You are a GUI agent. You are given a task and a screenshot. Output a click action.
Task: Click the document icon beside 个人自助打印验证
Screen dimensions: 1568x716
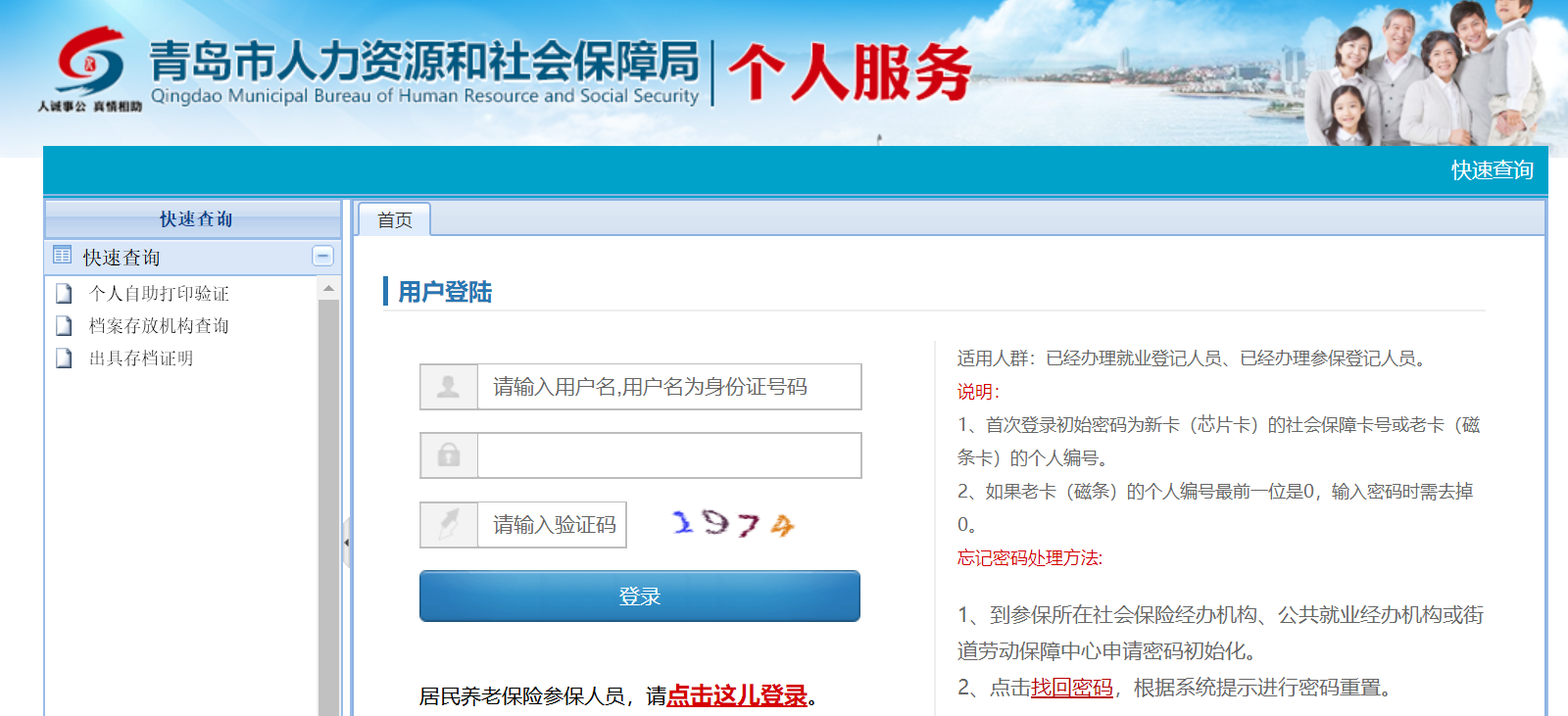click(65, 293)
